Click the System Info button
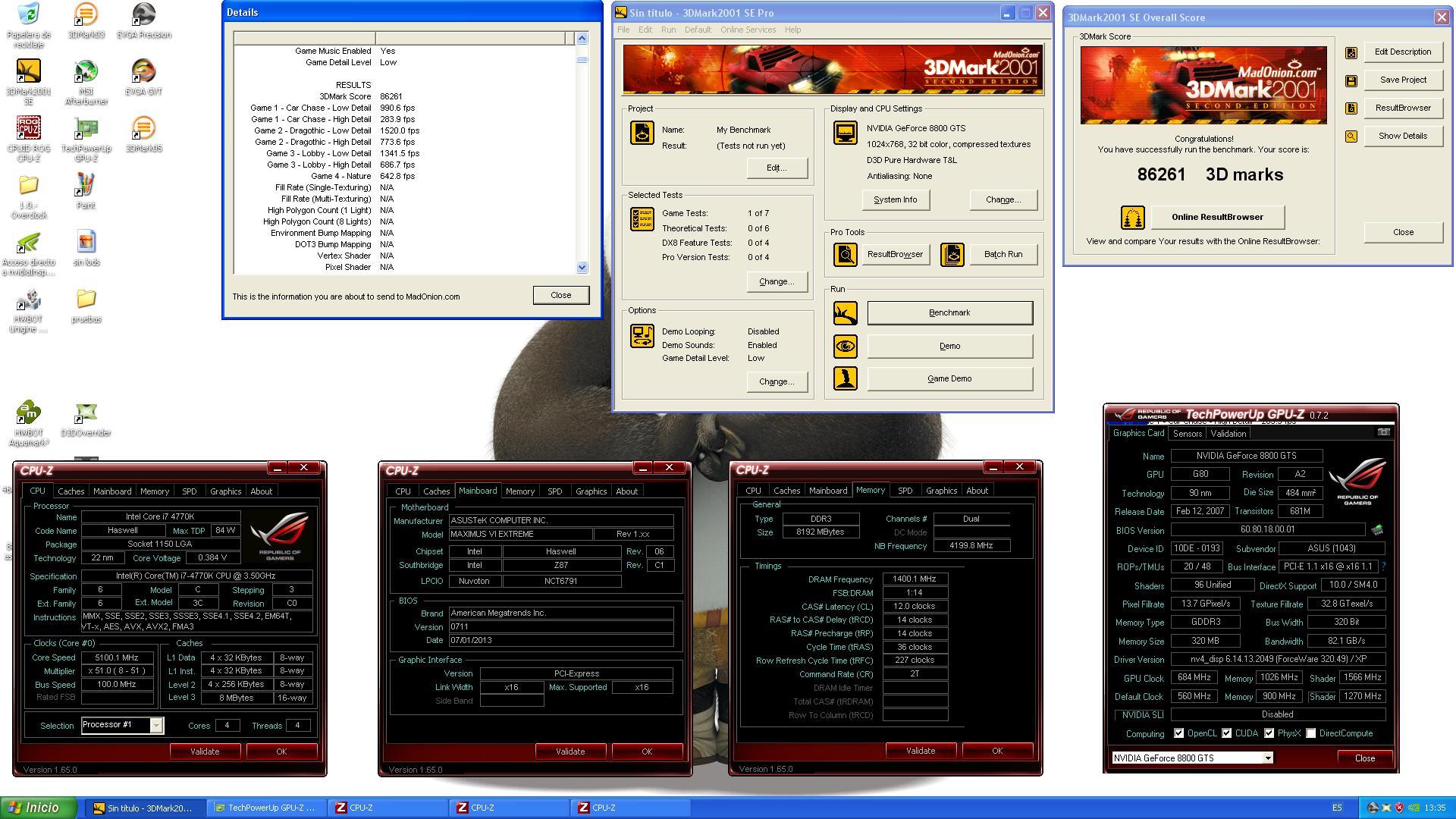Viewport: 1456px width, 819px height. [895, 200]
